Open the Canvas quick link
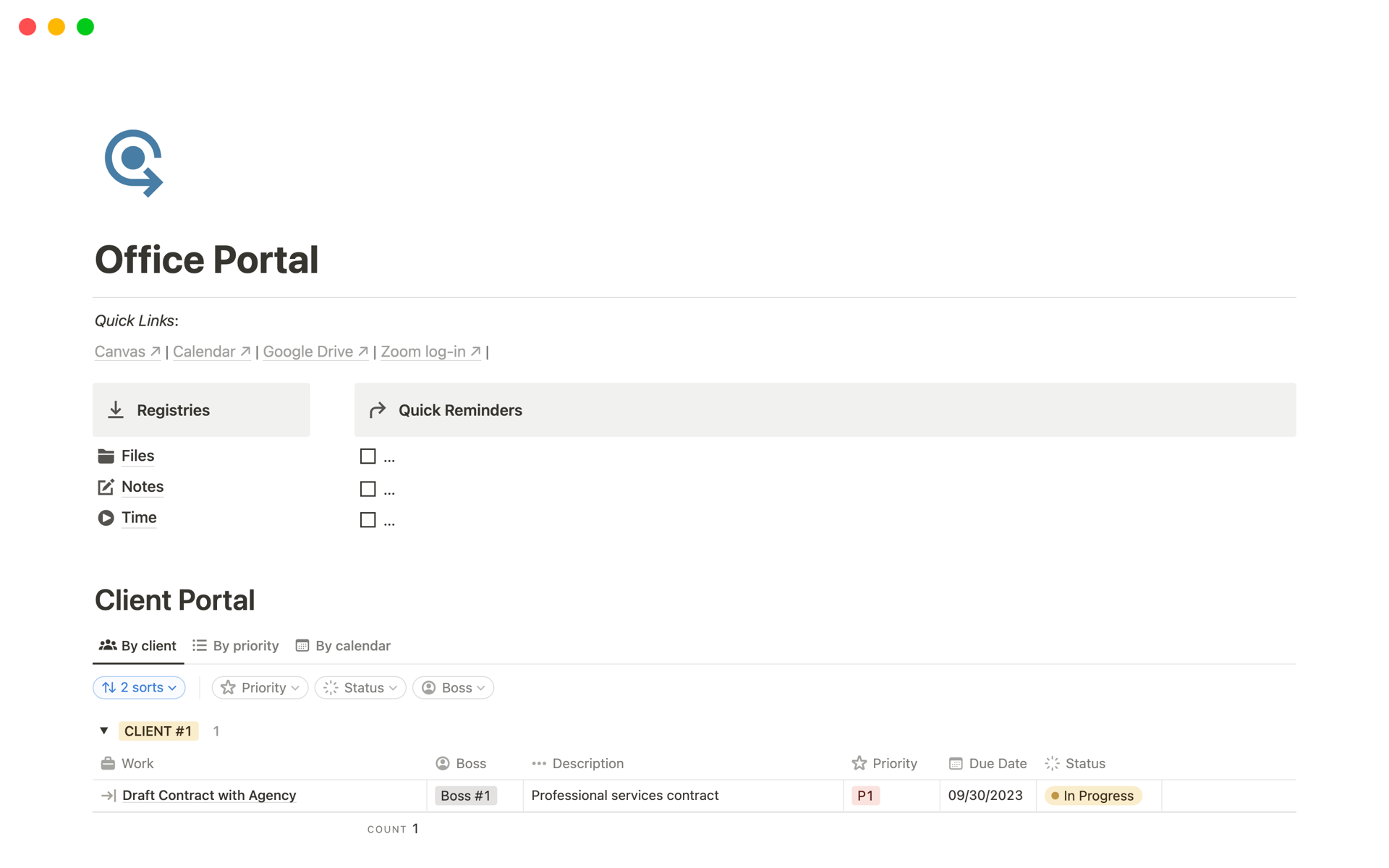Viewport: 1389px width, 868px height. click(x=127, y=352)
